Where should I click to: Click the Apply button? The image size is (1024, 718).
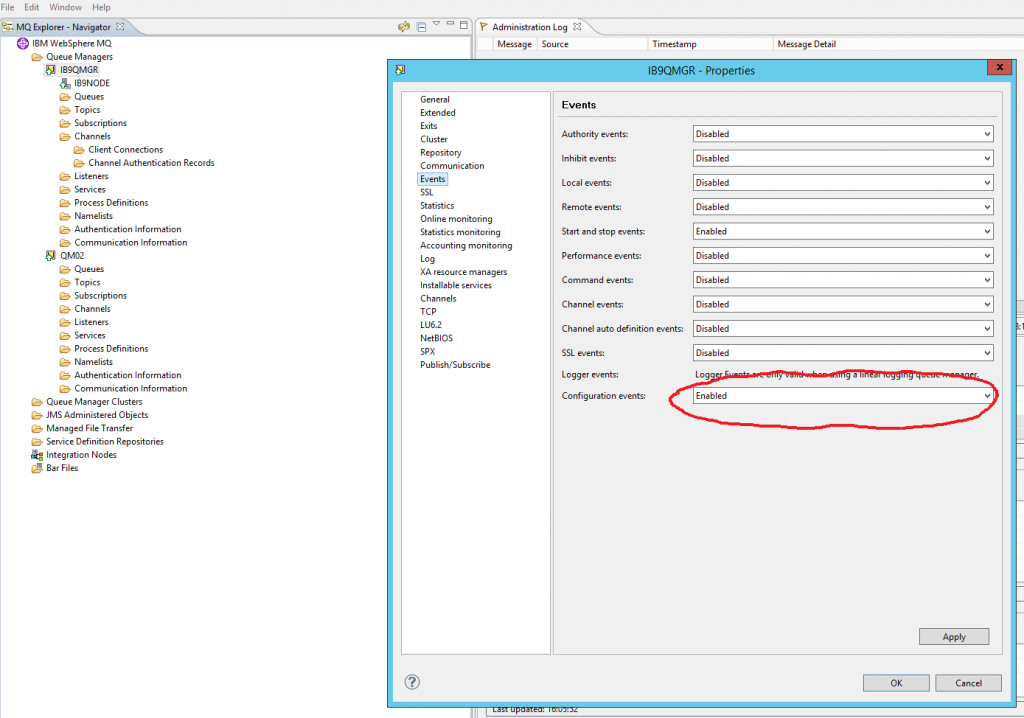click(953, 636)
